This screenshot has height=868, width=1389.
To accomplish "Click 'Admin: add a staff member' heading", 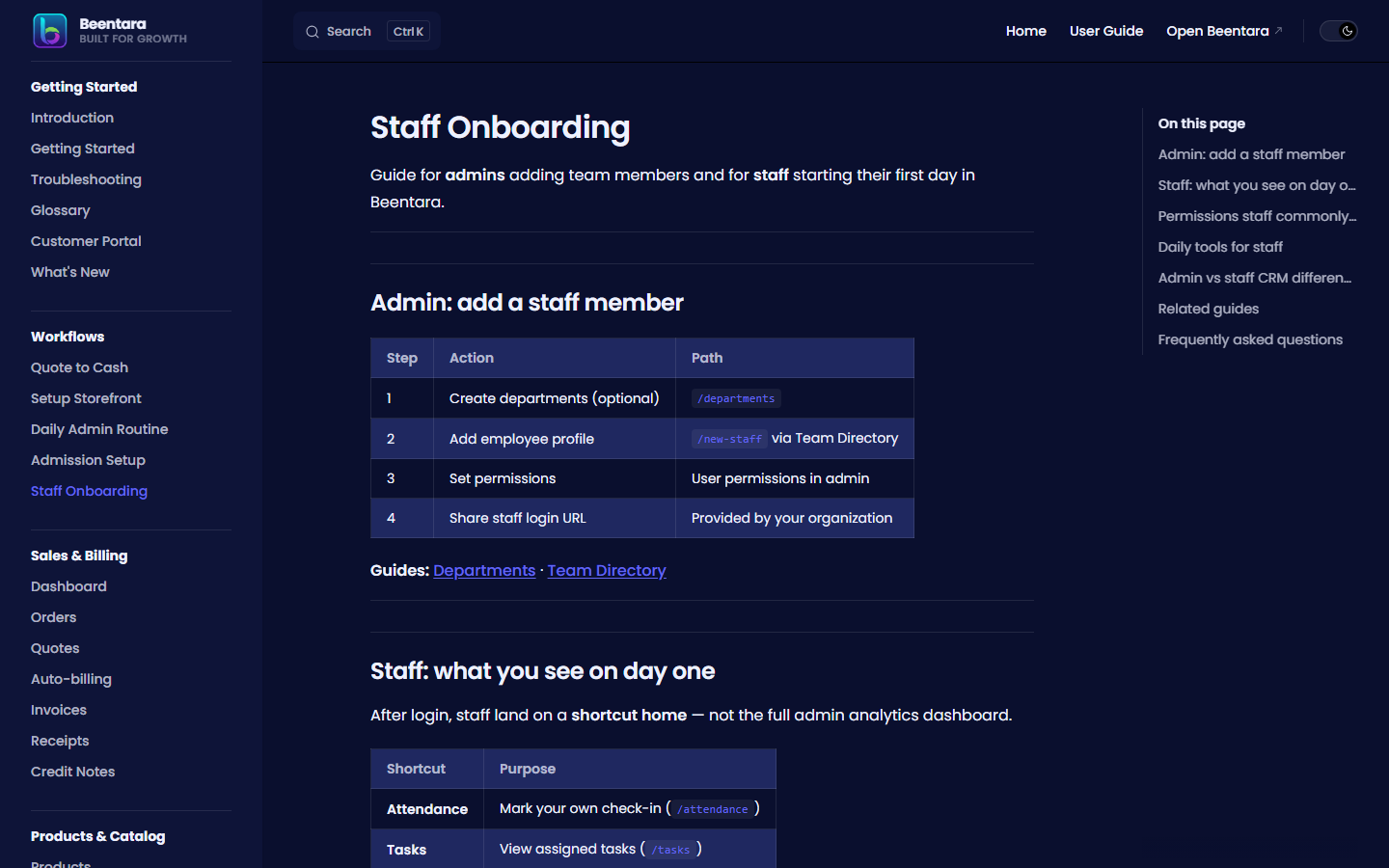I will pyautogui.click(x=527, y=303).
